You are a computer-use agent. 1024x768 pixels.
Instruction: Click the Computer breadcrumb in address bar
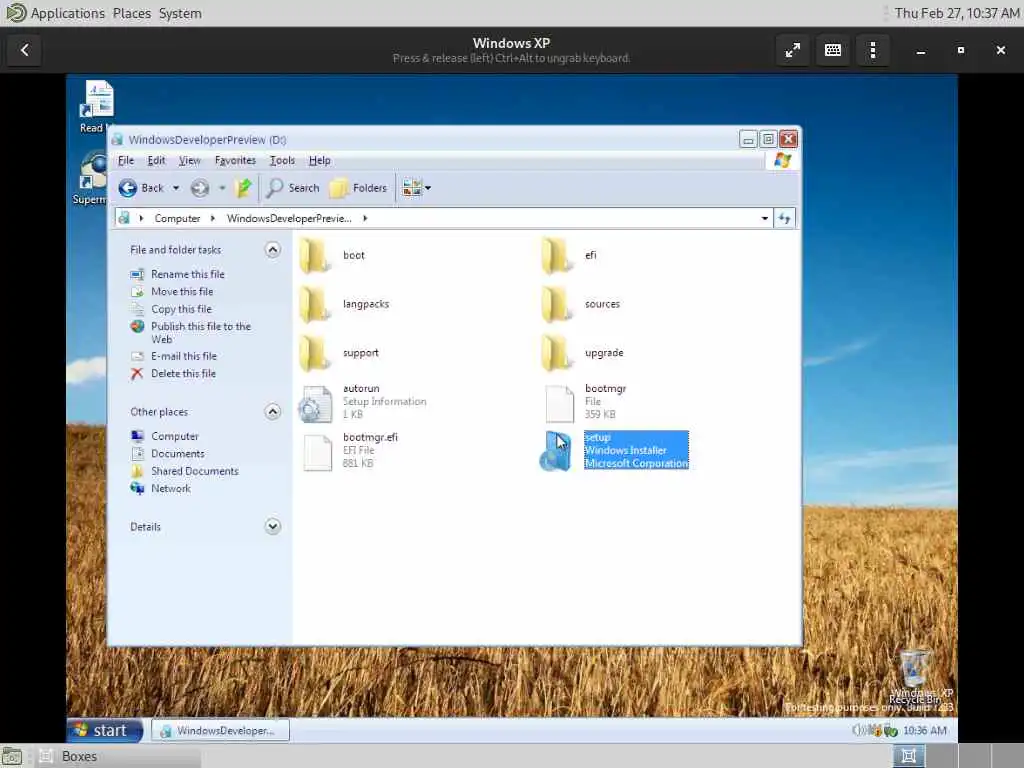coord(177,218)
